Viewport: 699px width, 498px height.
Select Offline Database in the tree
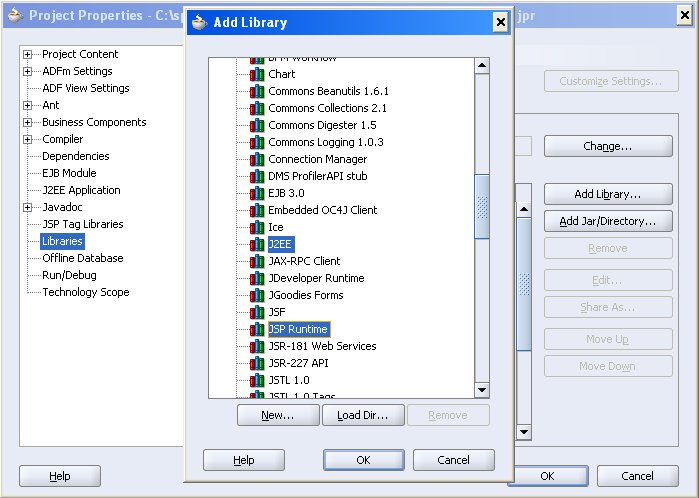click(83, 258)
